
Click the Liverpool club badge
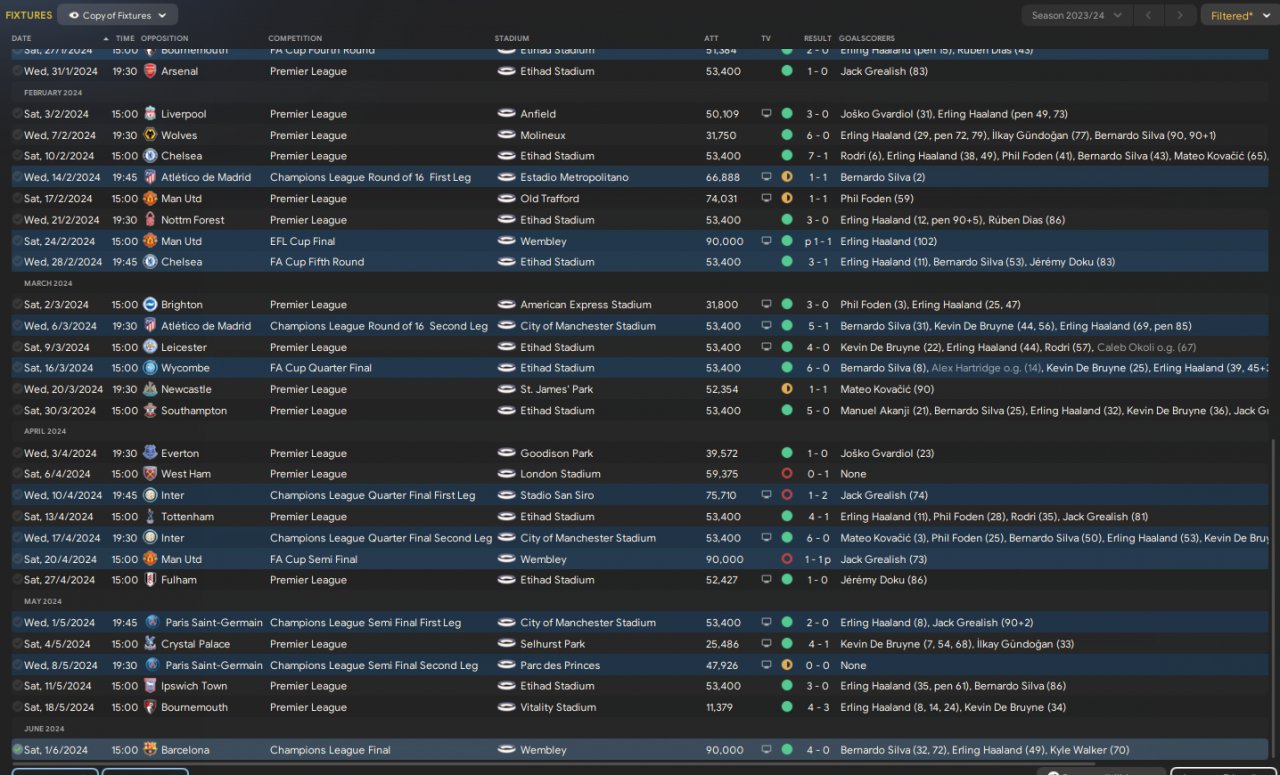point(150,114)
